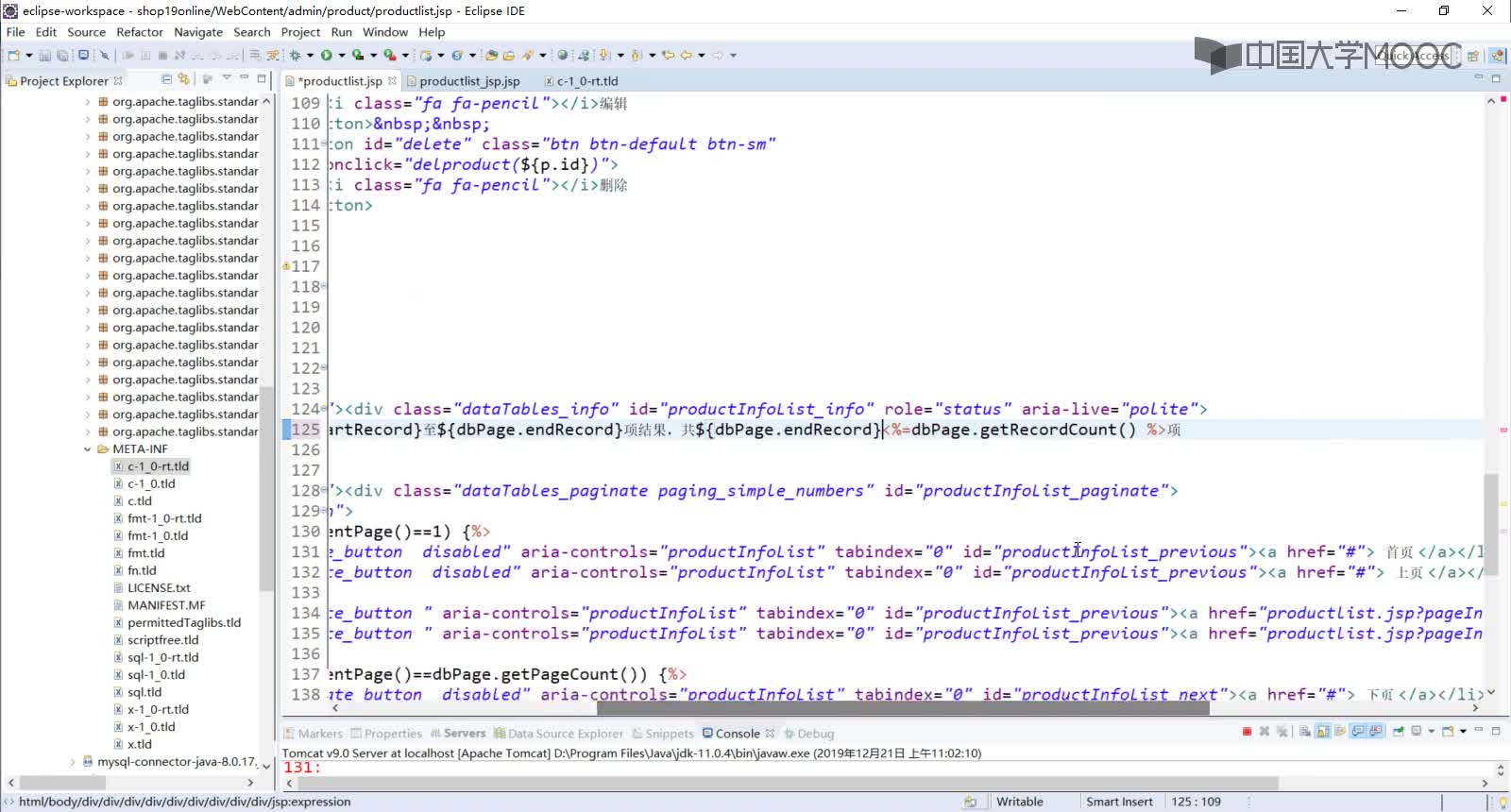Select sql-1_0-rt.tld in tree

pos(162,658)
